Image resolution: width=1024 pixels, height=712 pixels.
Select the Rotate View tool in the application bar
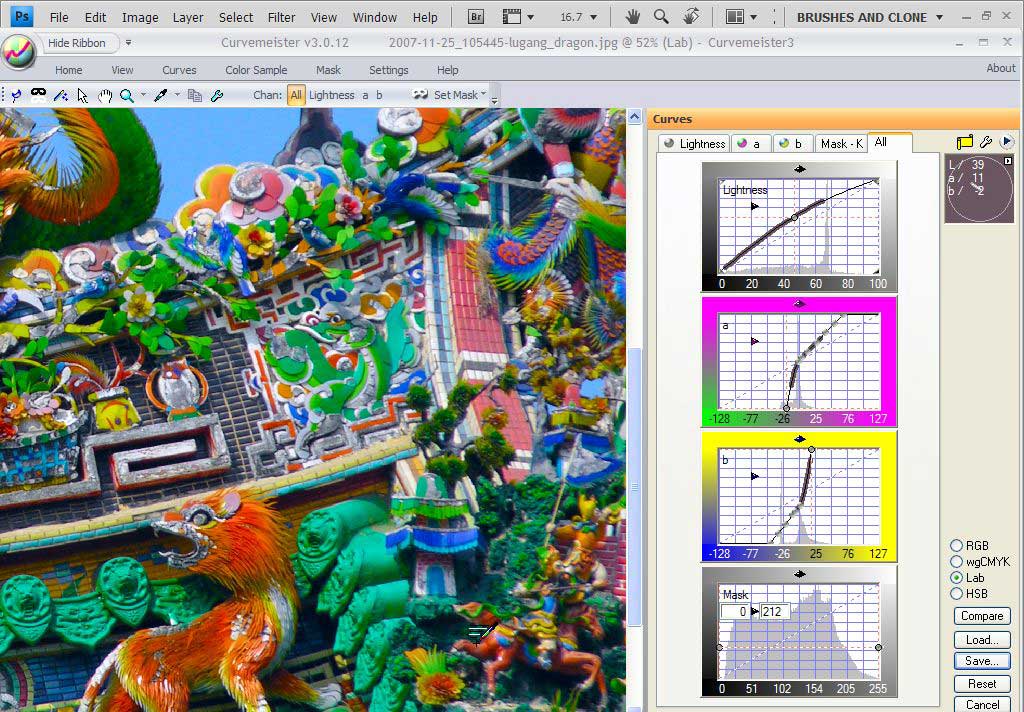tap(691, 17)
